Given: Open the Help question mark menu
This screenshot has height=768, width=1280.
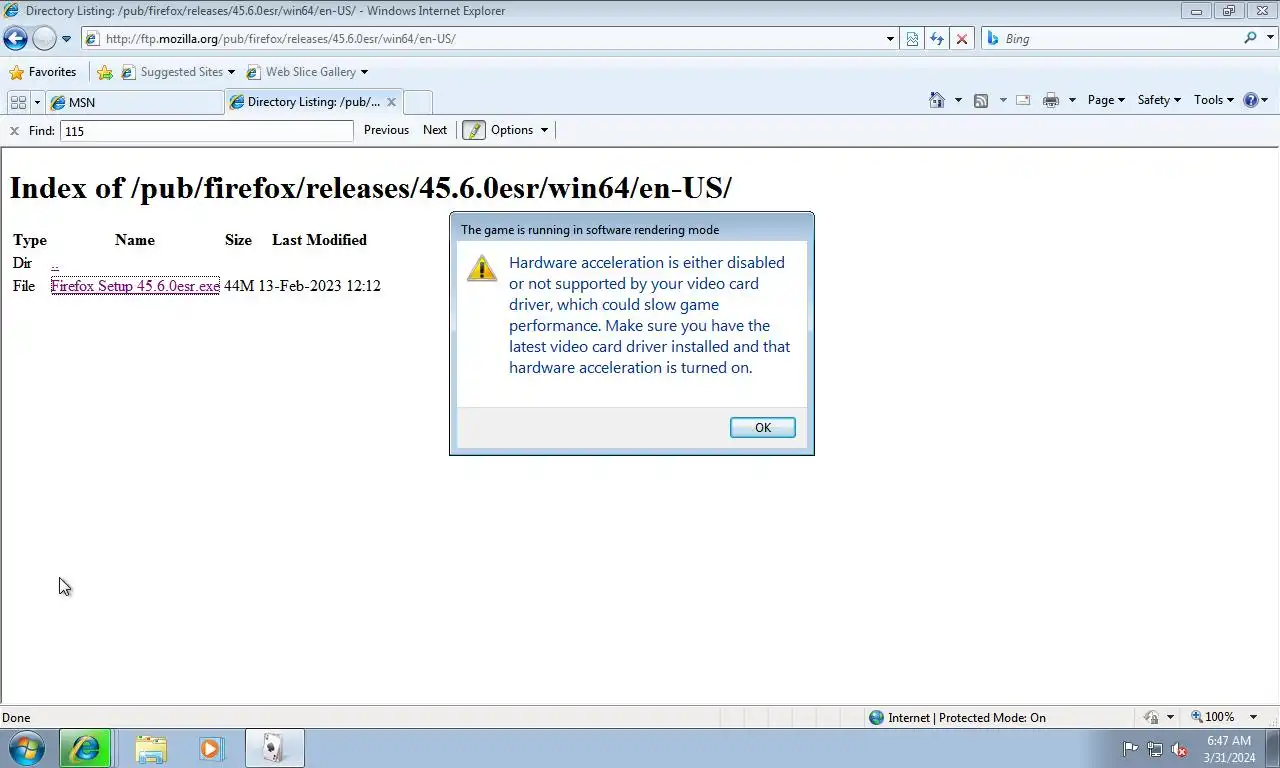Looking at the screenshot, I should click(1255, 100).
